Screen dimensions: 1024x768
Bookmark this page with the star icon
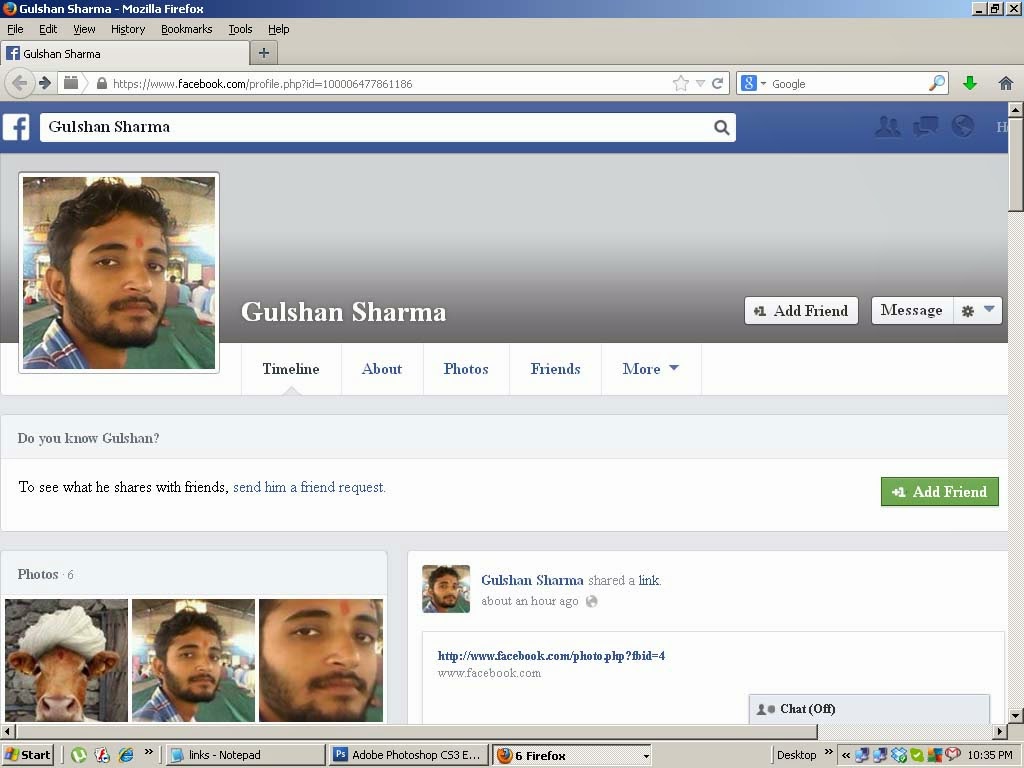pyautogui.click(x=680, y=83)
